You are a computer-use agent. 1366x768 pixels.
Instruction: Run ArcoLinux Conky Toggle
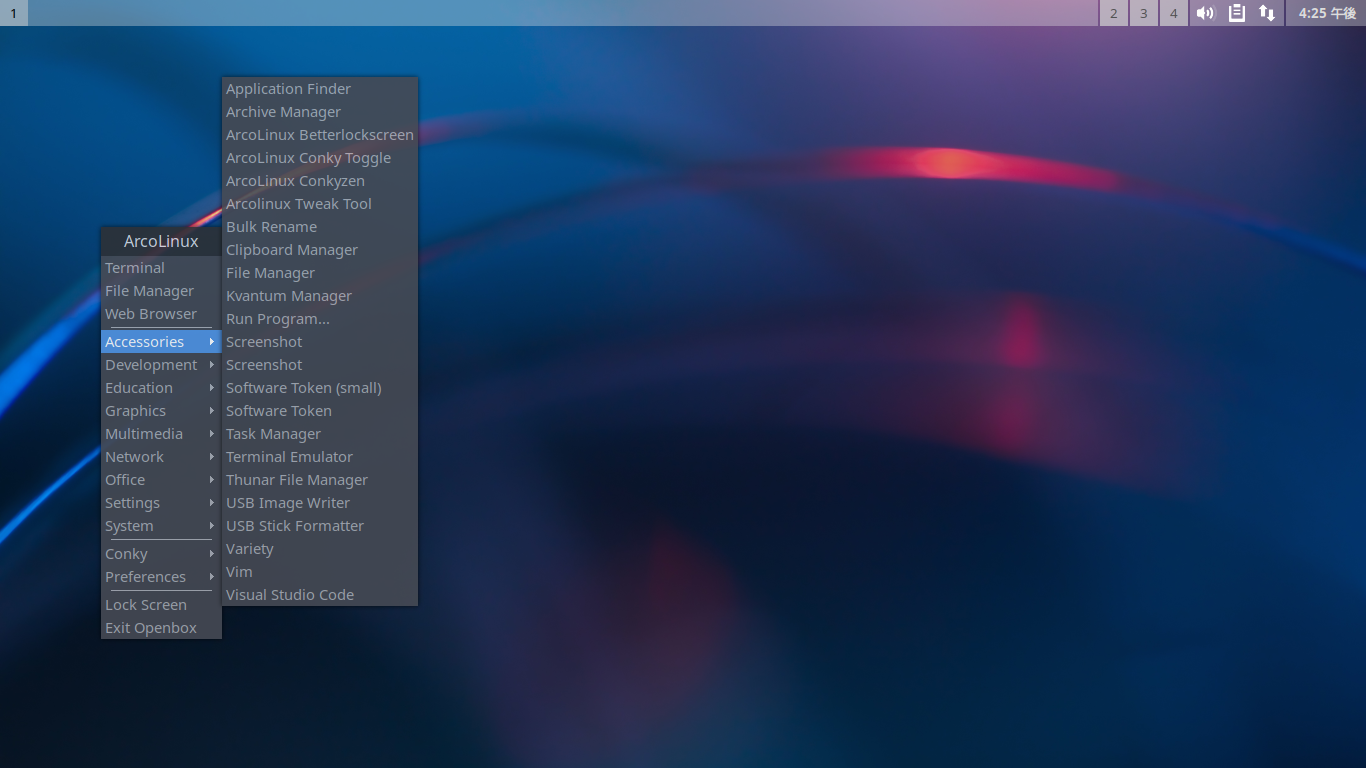pyautogui.click(x=319, y=158)
